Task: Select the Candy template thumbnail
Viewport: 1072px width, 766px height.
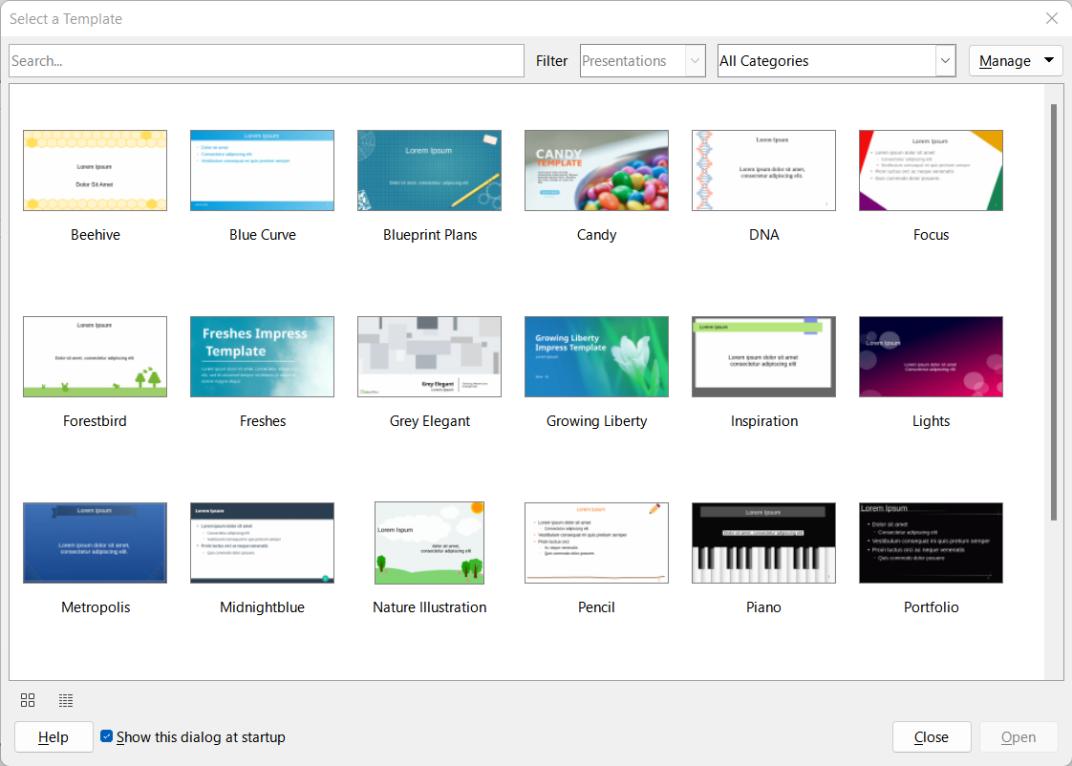Action: pos(597,170)
